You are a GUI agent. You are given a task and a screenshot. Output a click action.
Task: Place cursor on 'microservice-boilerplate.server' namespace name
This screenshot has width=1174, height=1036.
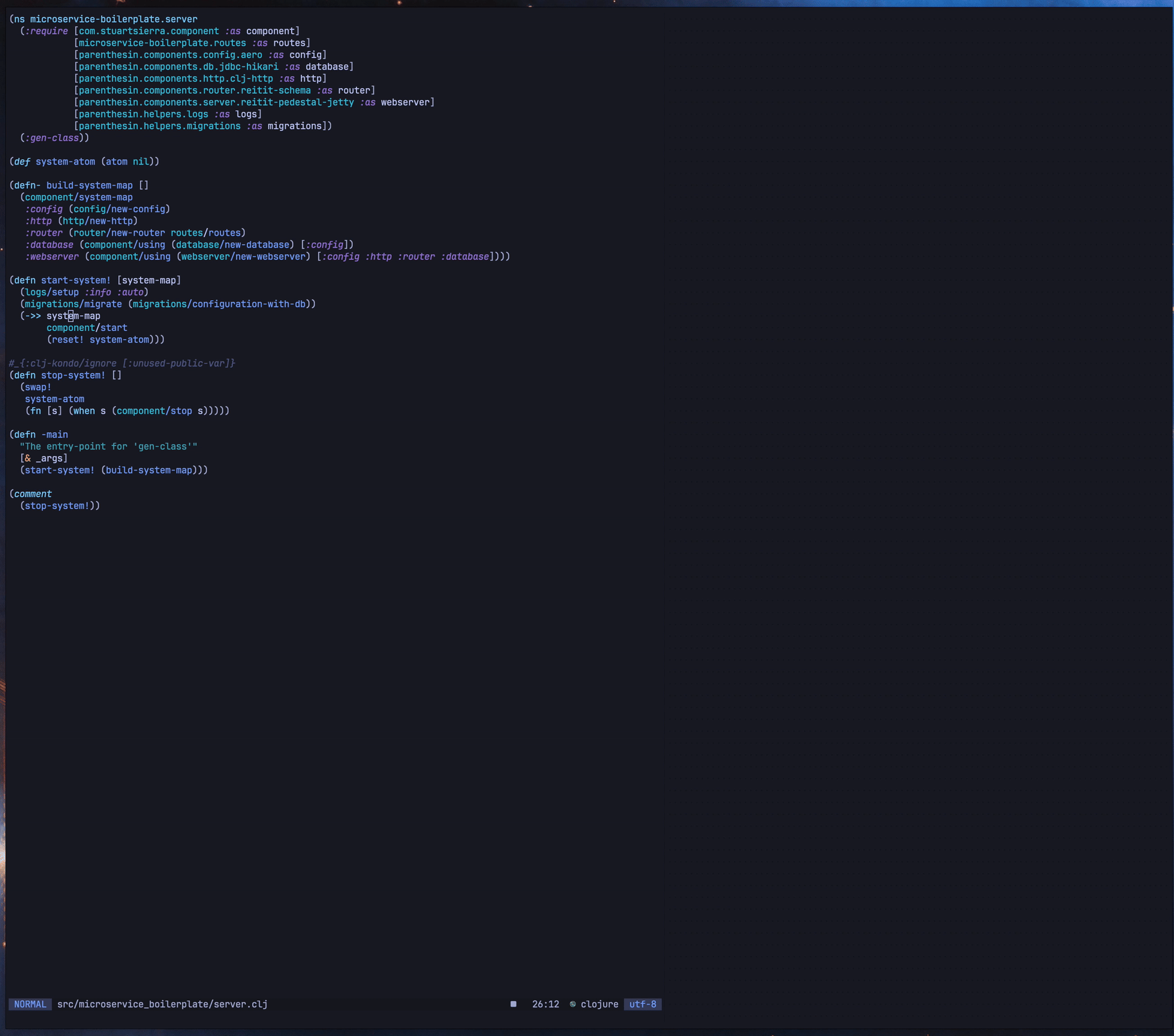click(x=114, y=19)
